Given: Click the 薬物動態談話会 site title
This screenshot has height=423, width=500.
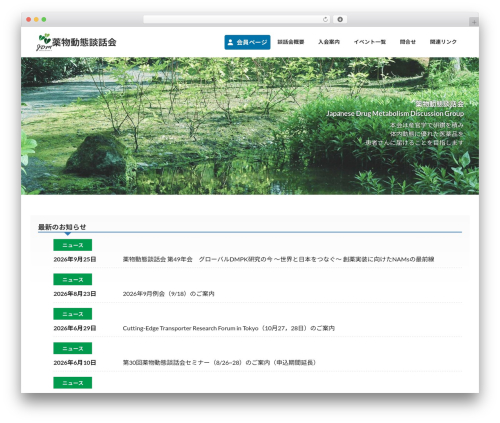Looking at the screenshot, I should [84, 42].
